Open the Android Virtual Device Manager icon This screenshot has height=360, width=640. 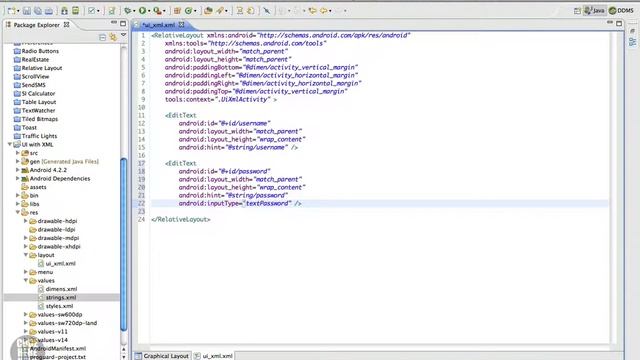[x=76, y=11]
